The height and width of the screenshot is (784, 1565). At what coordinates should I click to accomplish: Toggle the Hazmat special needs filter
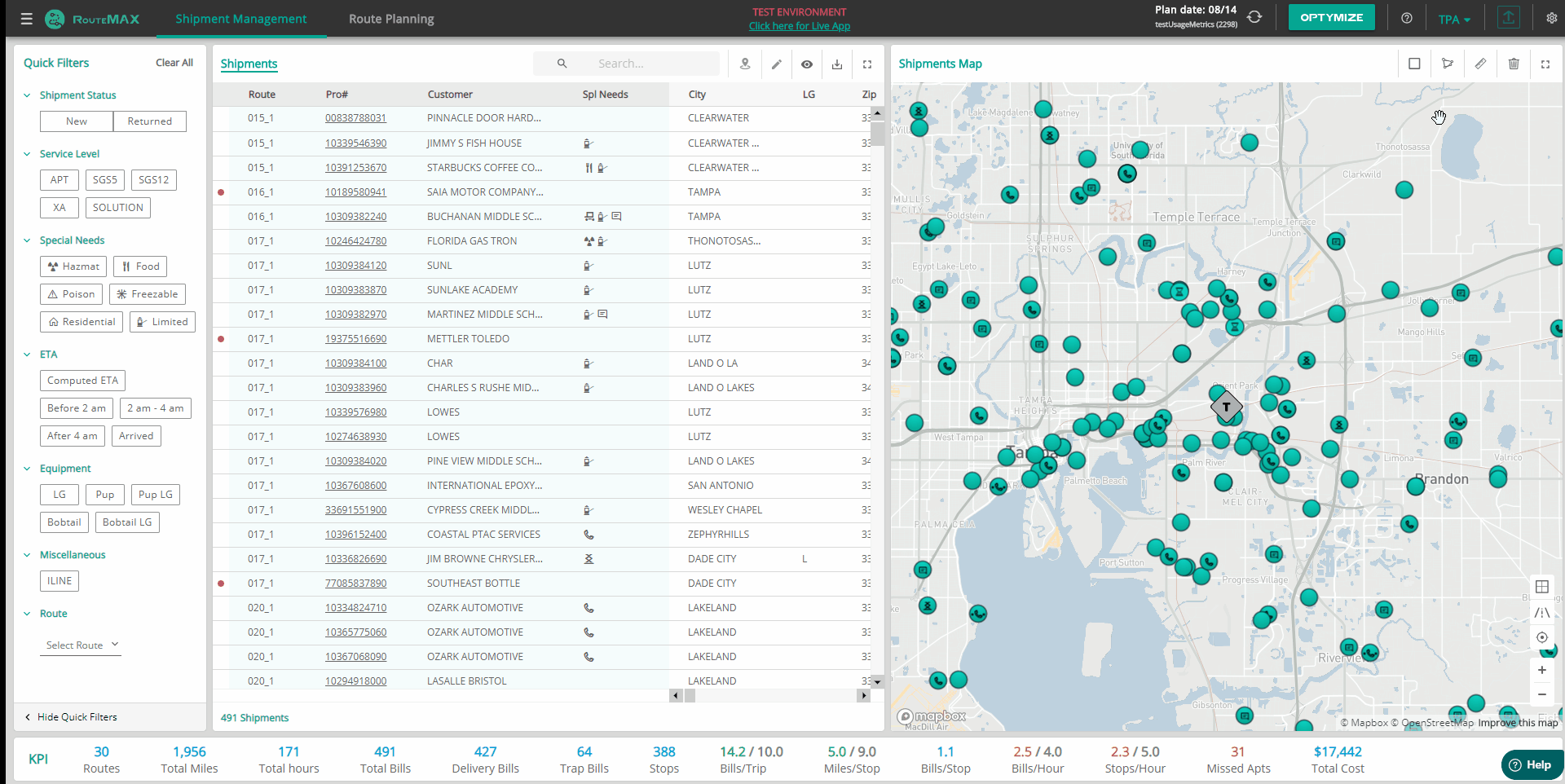tap(73, 266)
